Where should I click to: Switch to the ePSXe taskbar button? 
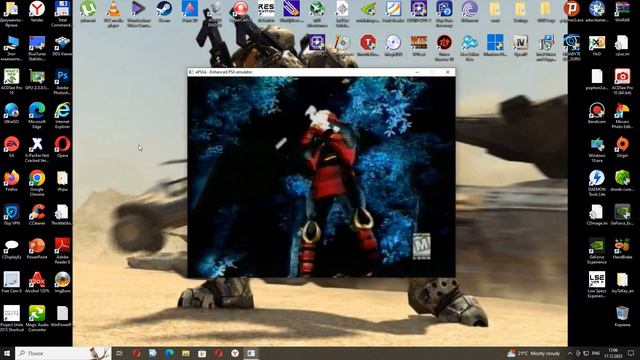click(251, 353)
